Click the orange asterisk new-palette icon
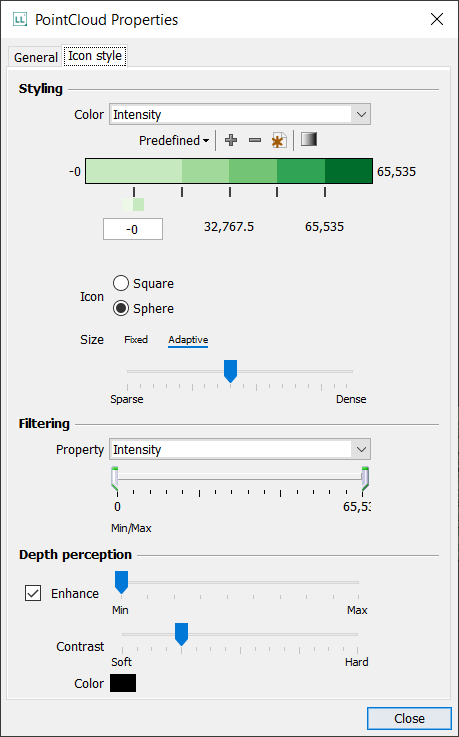 tap(279, 140)
